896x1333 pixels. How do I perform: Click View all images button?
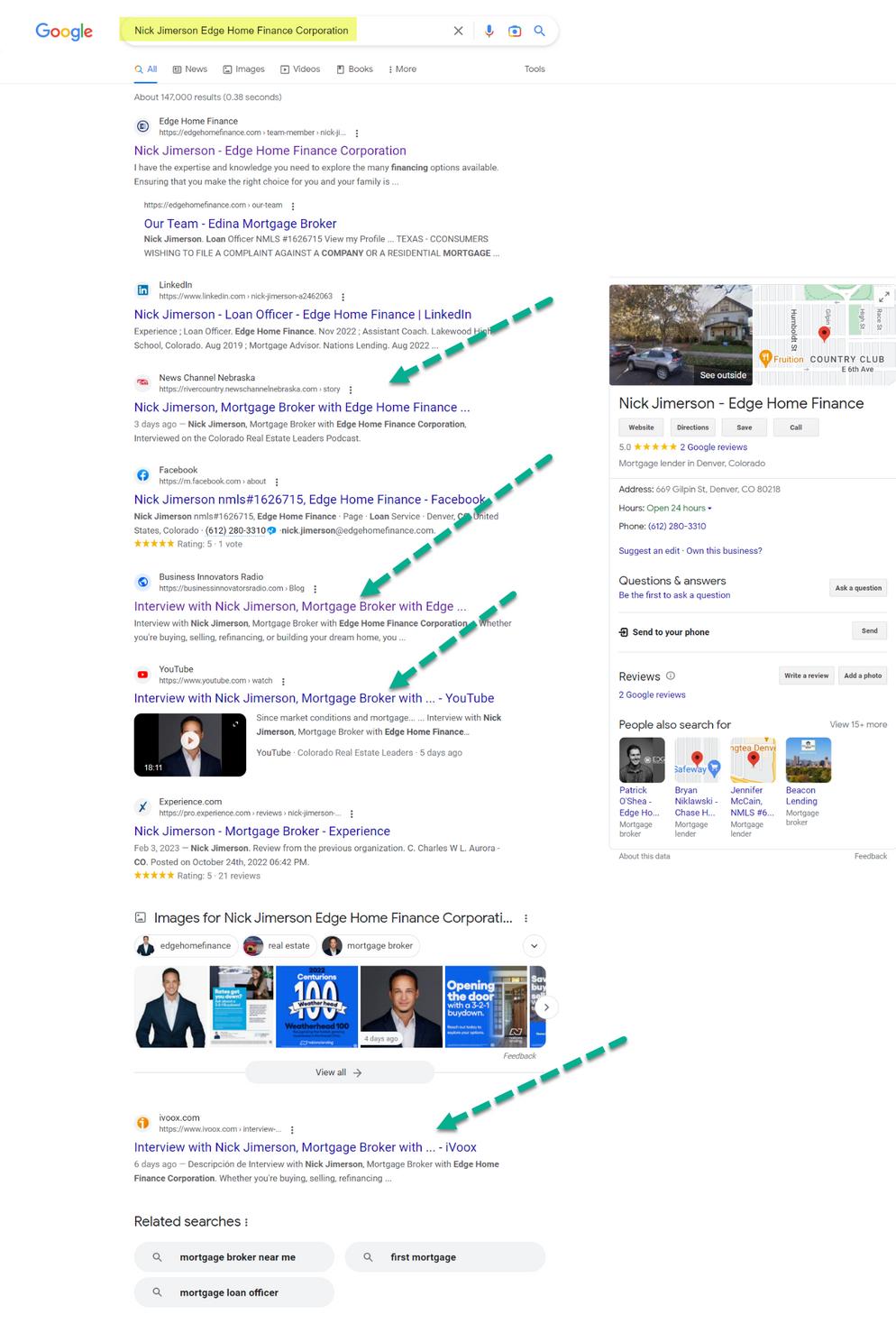coord(339,1072)
